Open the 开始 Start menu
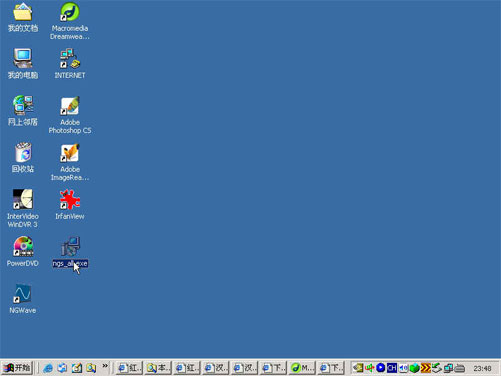 point(17,368)
